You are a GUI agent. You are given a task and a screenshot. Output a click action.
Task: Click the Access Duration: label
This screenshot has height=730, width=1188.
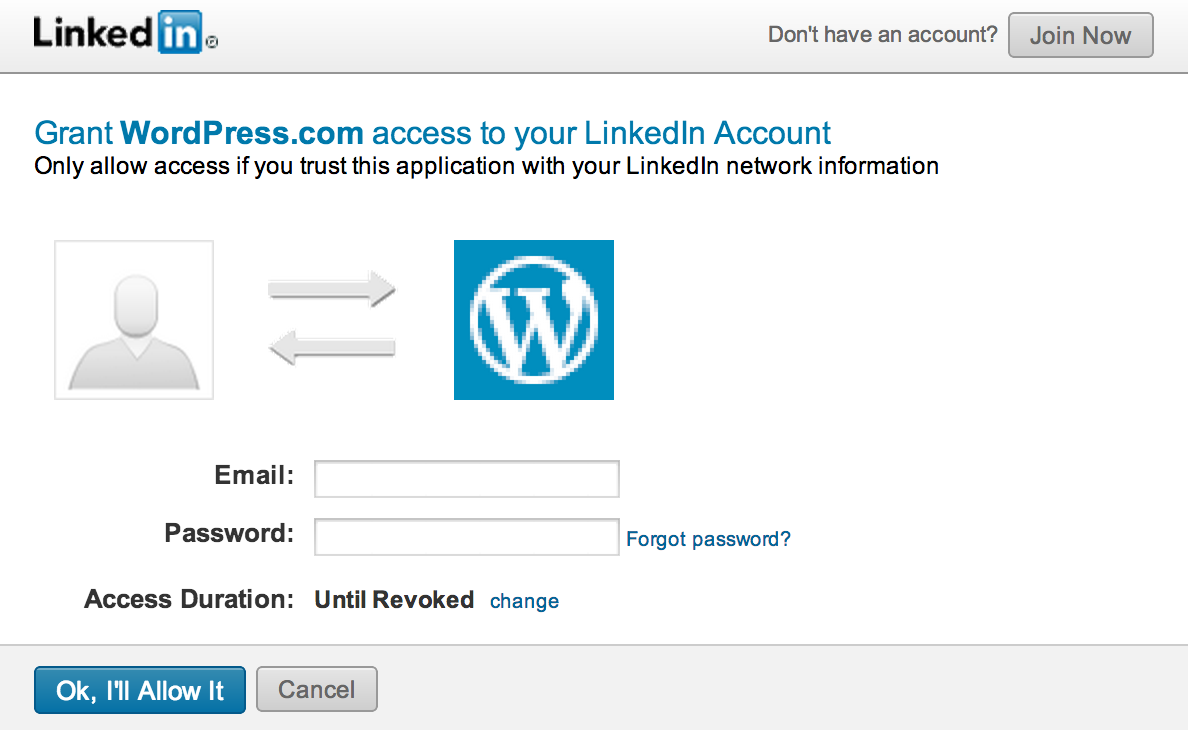[x=189, y=599]
